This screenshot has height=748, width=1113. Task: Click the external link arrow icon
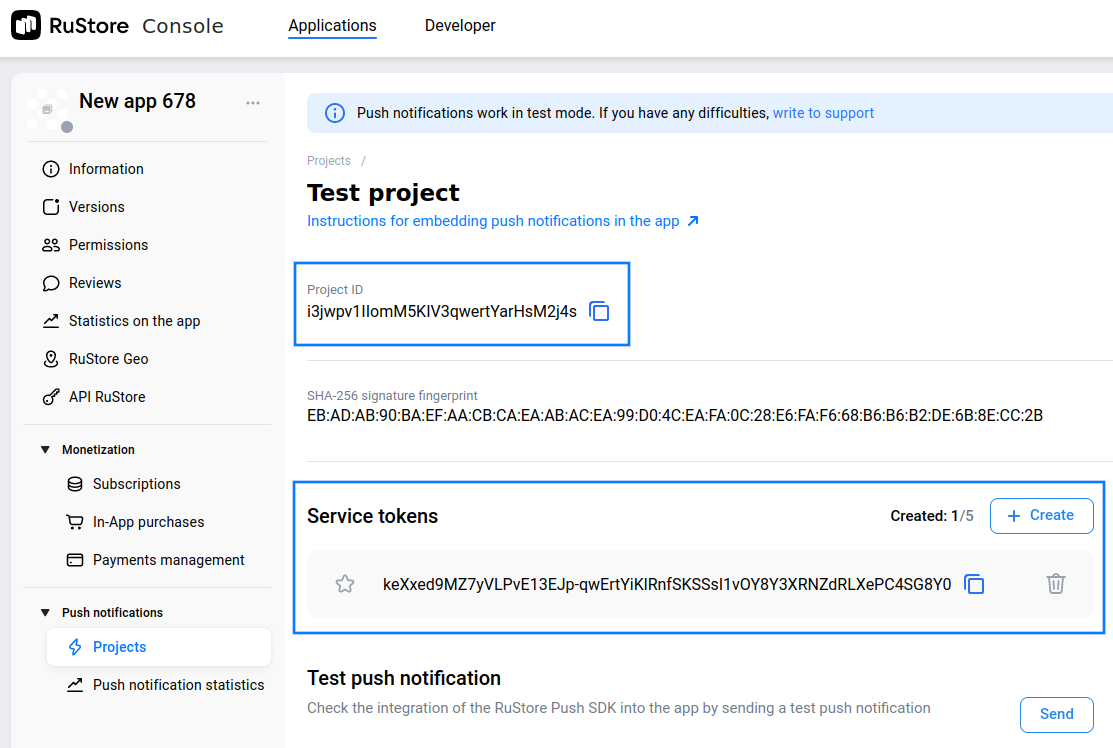(693, 221)
